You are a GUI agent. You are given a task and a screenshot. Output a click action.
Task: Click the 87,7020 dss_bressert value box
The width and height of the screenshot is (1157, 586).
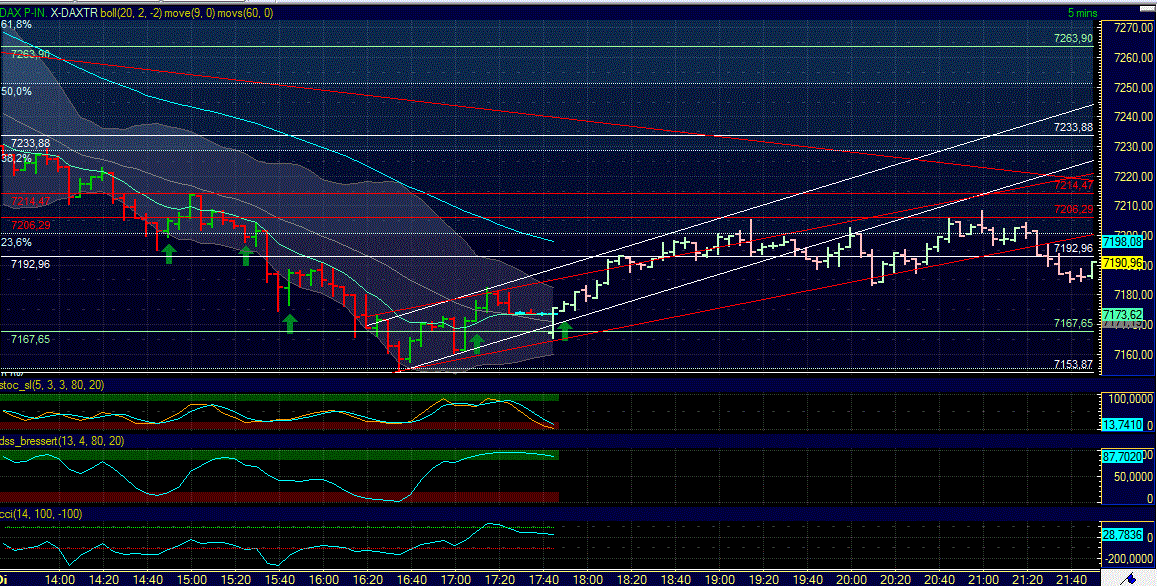[x=1122, y=458]
